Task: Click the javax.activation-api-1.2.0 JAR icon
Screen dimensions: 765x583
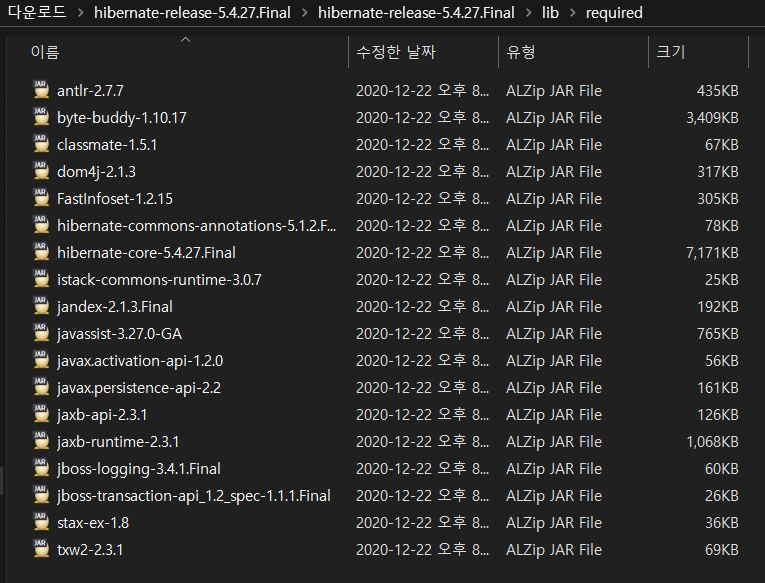Action: 41,360
